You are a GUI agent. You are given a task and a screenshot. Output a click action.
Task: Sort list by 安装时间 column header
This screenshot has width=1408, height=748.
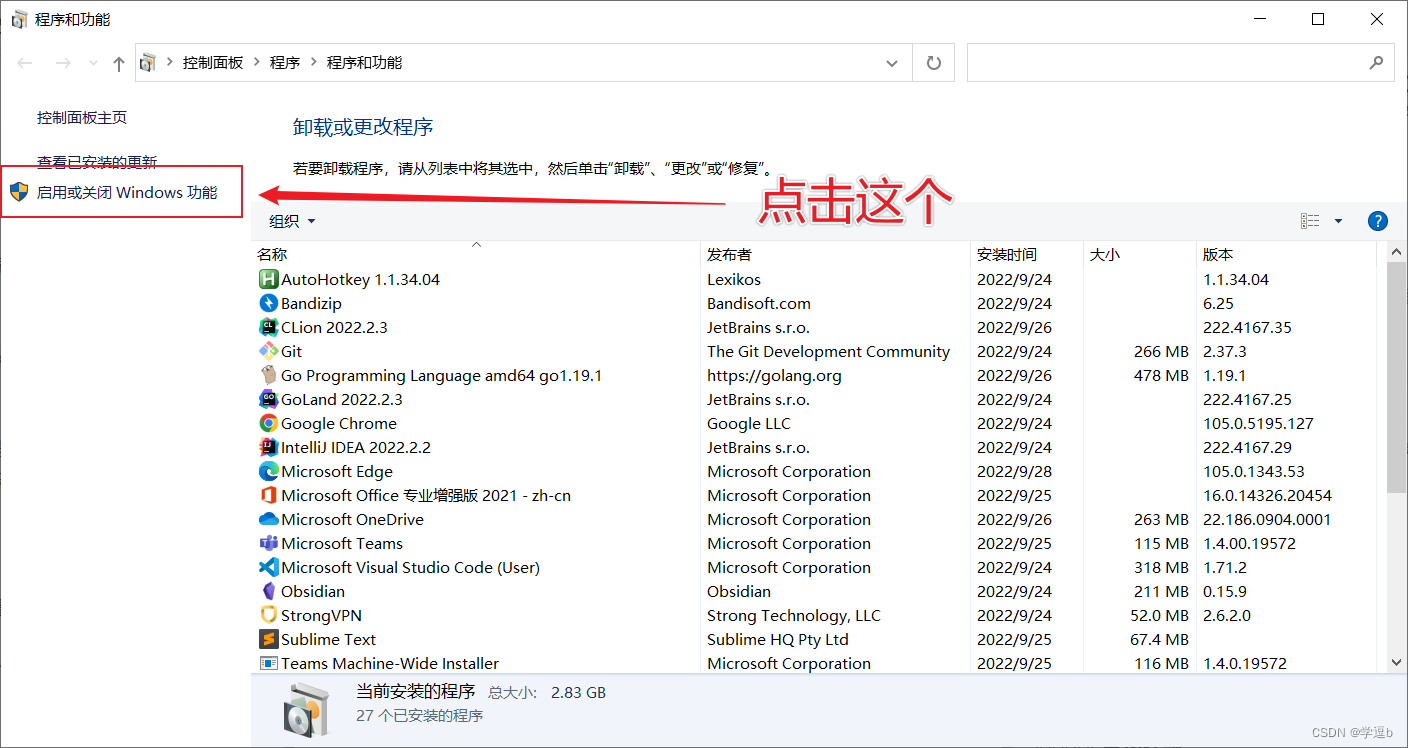click(x=1027, y=254)
